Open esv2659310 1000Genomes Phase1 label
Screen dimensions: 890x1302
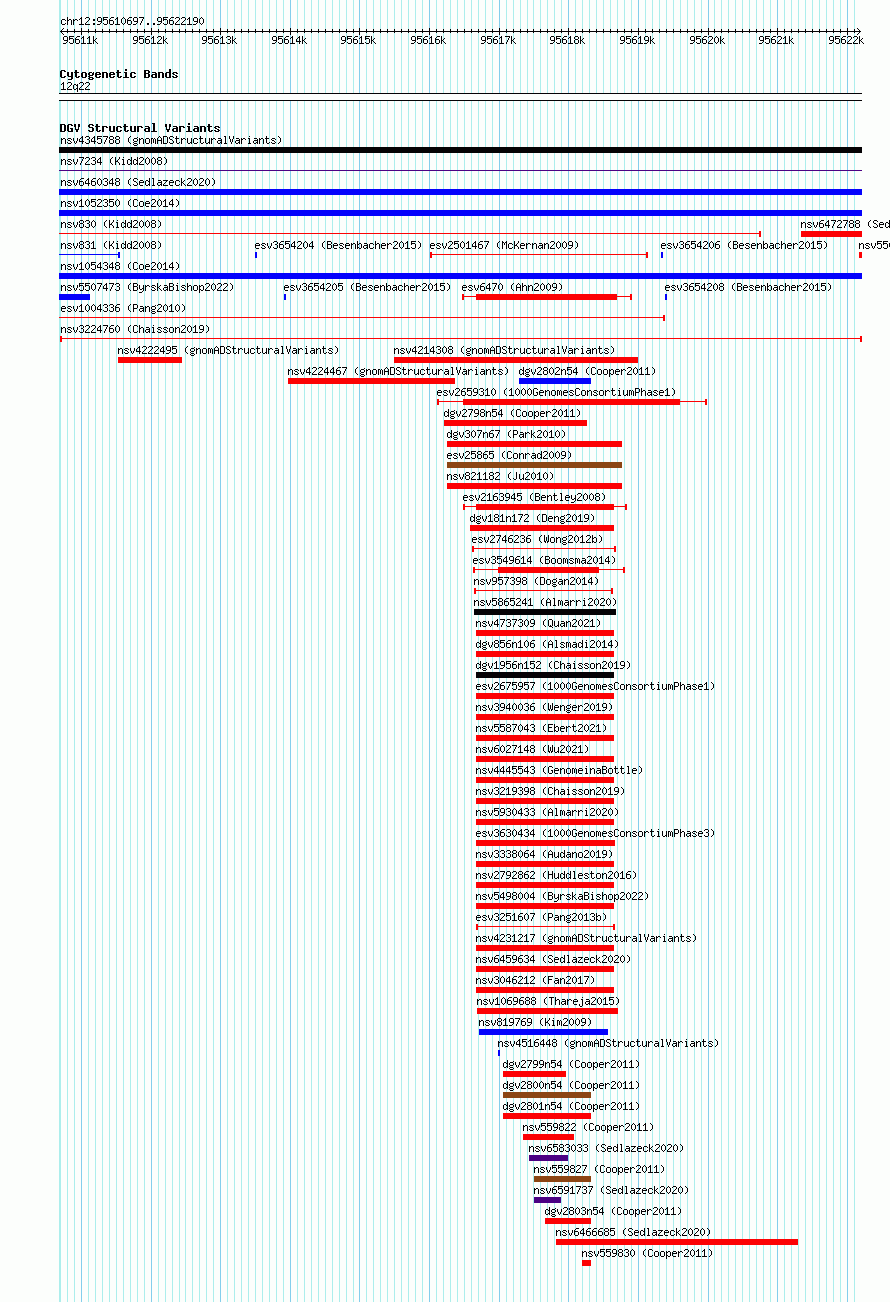[557, 392]
